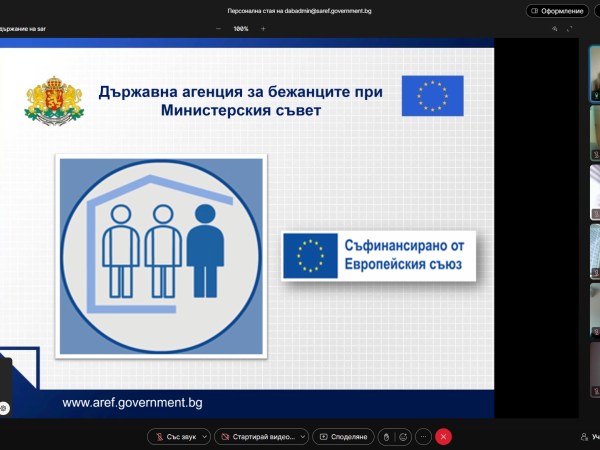600x450 pixels.
Task: Unmute microphone with the Със звук button
Action: pyautogui.click(x=176, y=437)
